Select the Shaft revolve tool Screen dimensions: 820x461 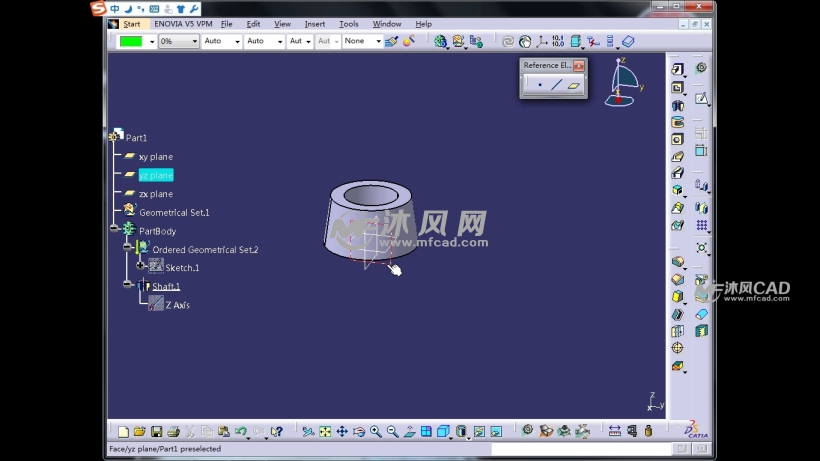[677, 106]
